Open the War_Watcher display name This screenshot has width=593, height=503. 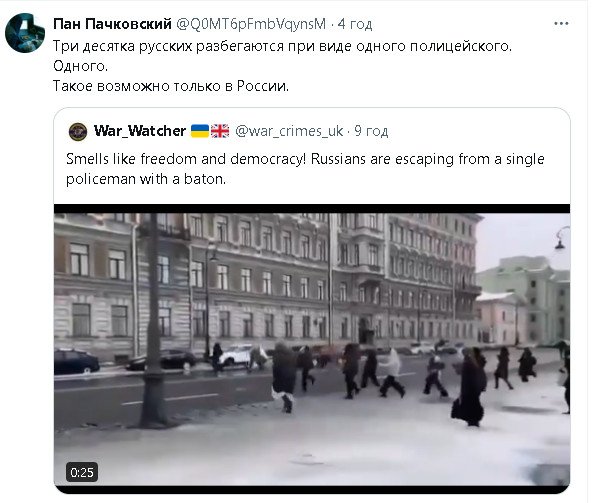pyautogui.click(x=140, y=131)
